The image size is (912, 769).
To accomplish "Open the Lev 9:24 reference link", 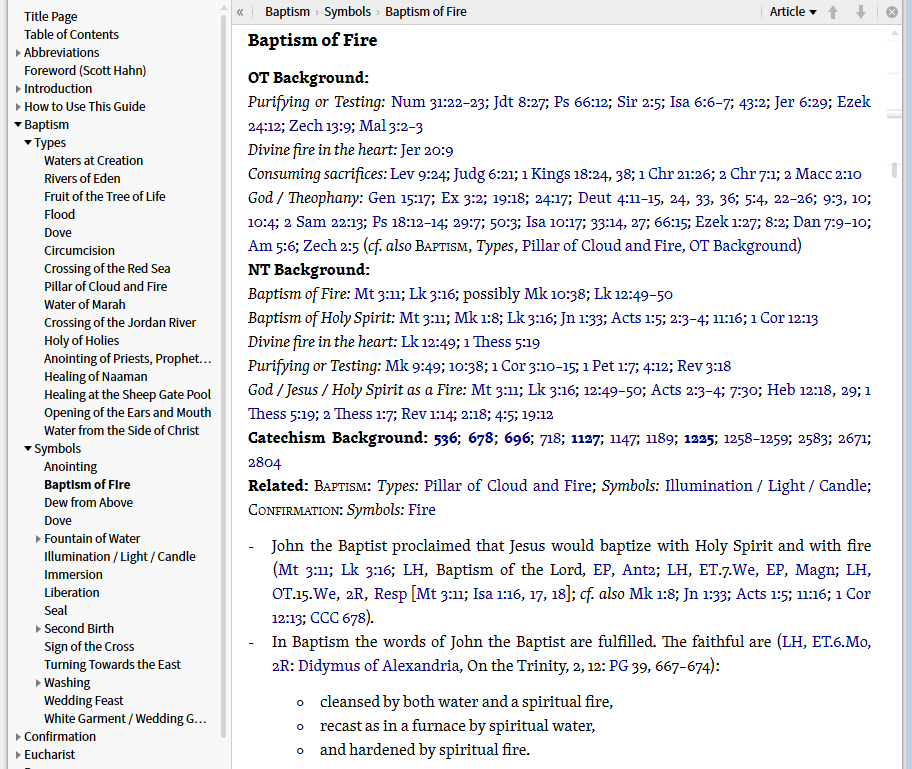I will tap(418, 174).
